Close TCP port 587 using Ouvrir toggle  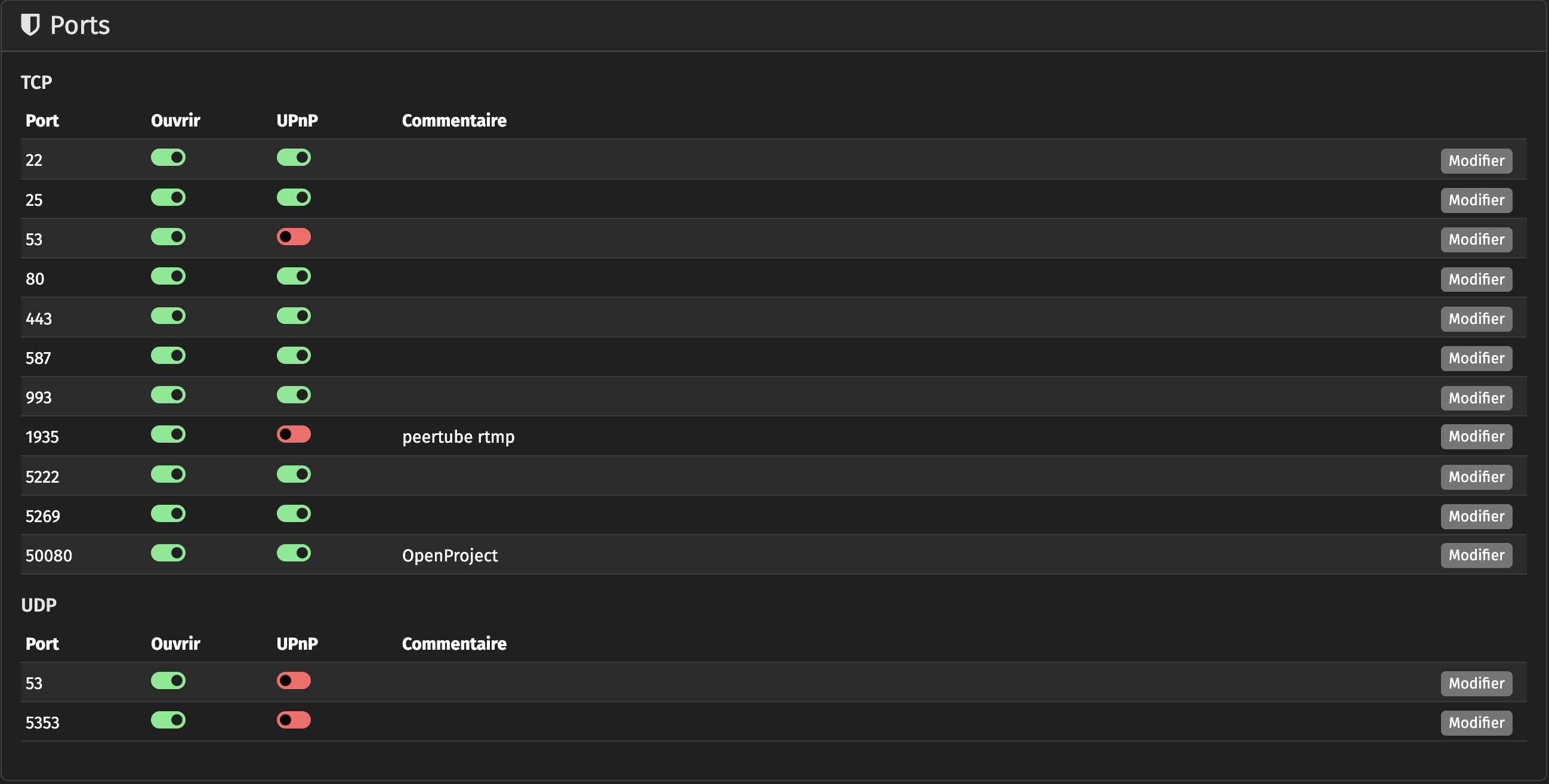pyautogui.click(x=168, y=356)
